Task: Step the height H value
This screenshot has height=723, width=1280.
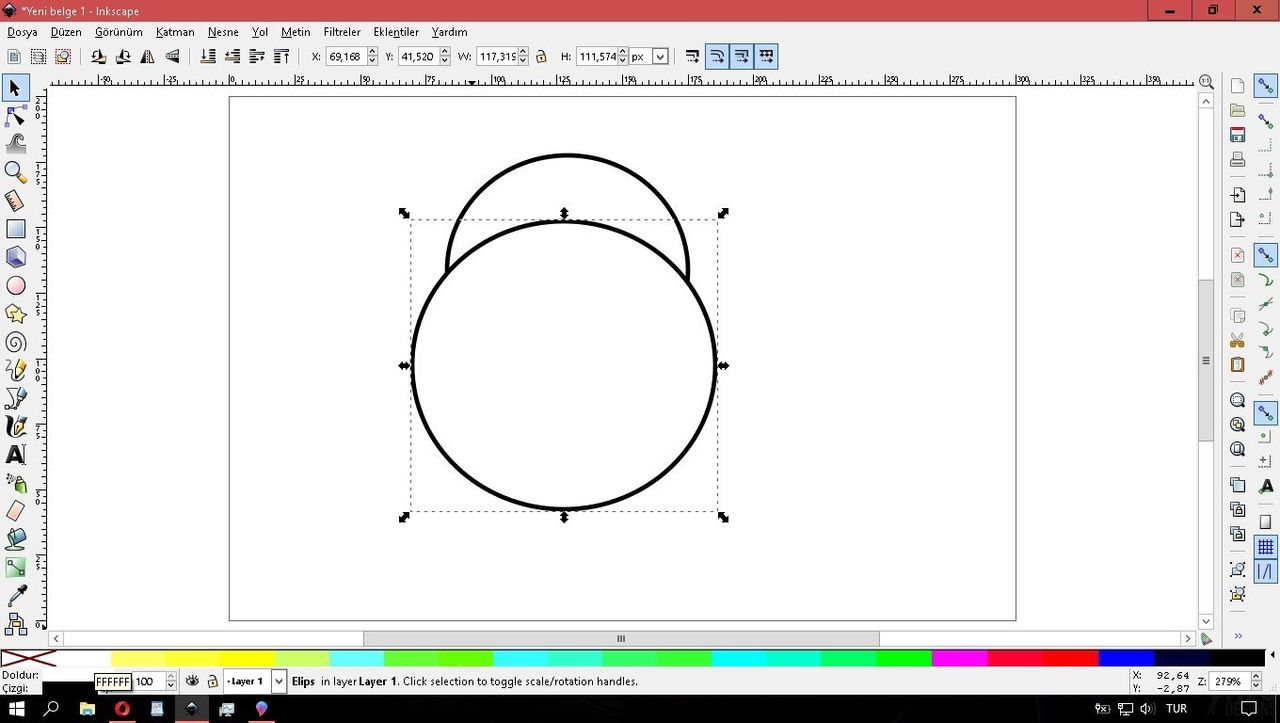Action: (623, 57)
